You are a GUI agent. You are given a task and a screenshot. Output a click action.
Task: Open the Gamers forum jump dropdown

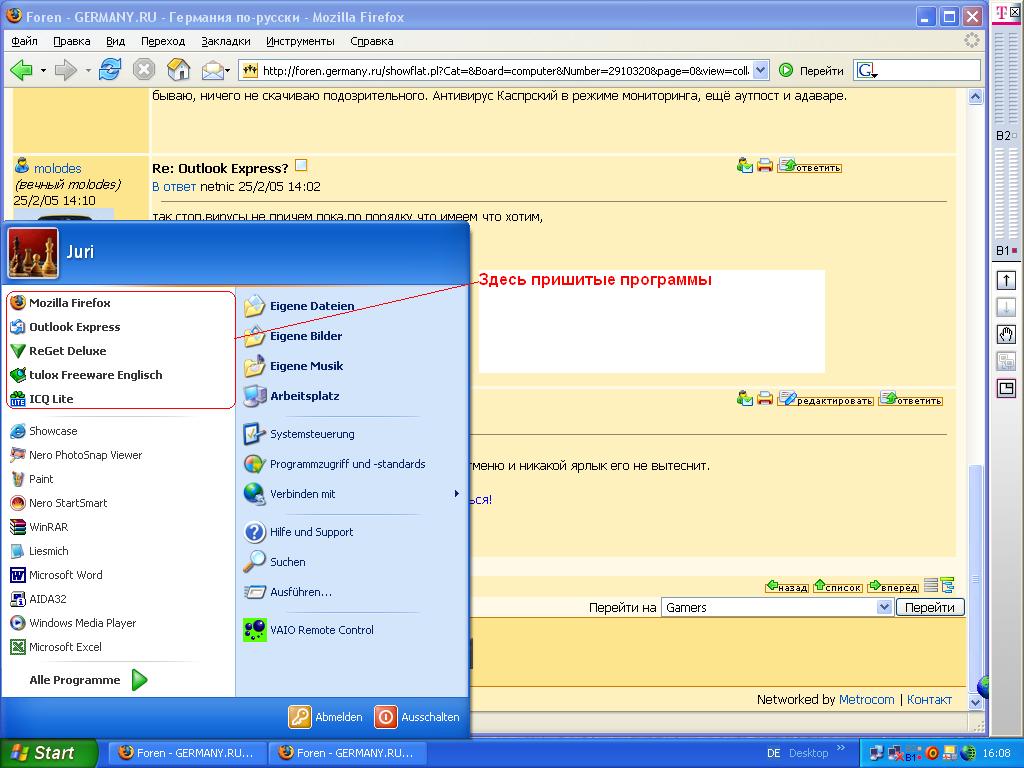pyautogui.click(x=776, y=608)
